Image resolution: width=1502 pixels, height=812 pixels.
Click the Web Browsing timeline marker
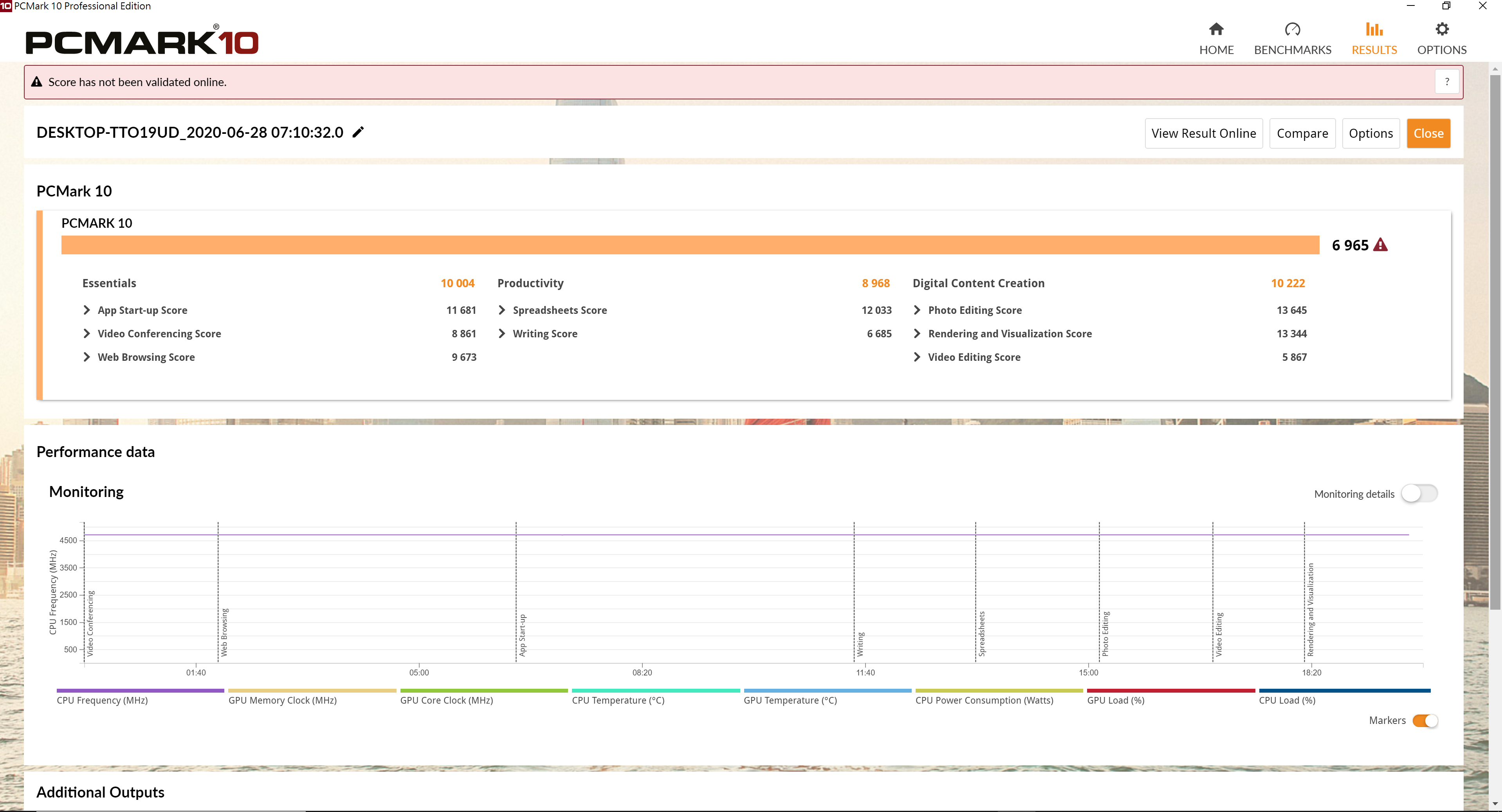click(224, 632)
